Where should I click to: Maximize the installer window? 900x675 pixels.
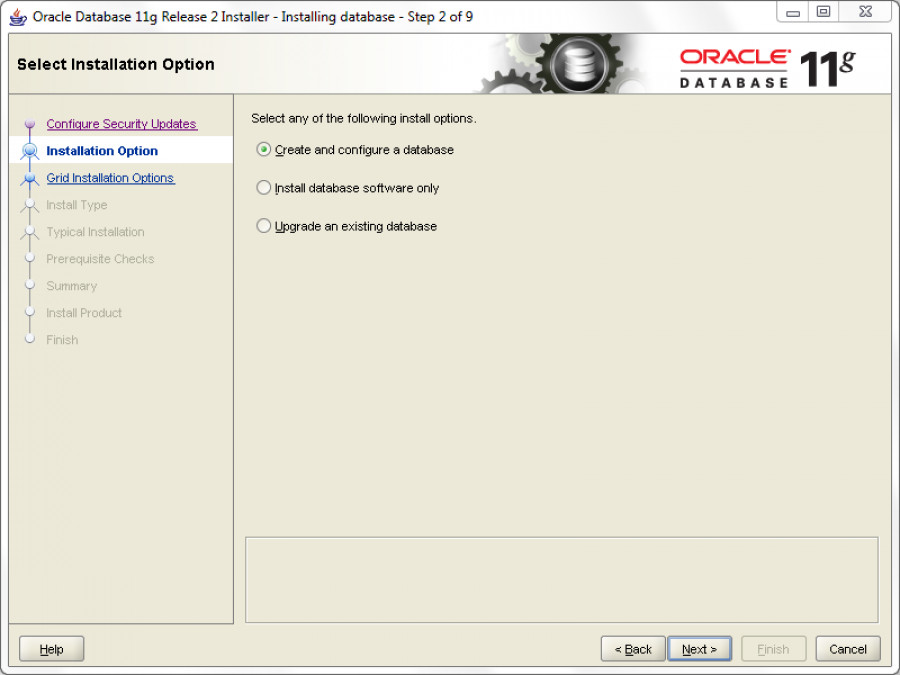[x=823, y=13]
